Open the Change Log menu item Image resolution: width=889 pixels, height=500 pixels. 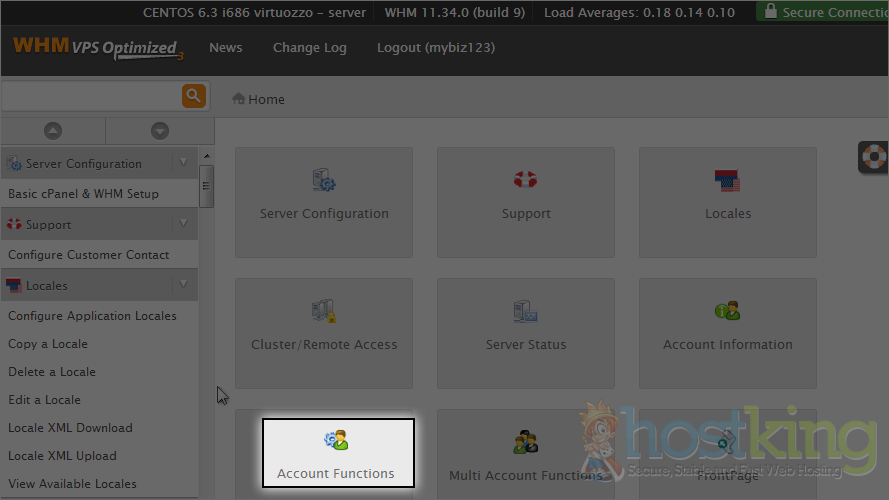tap(309, 48)
